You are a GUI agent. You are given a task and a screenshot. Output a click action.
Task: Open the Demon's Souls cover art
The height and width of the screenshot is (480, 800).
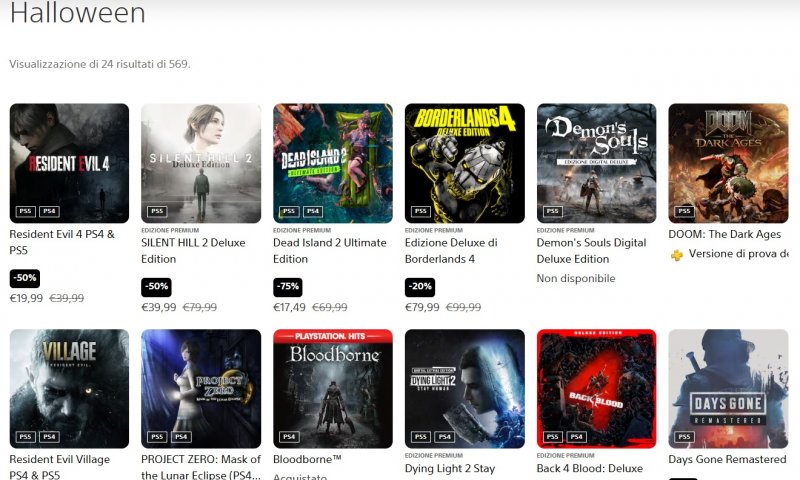[596, 163]
